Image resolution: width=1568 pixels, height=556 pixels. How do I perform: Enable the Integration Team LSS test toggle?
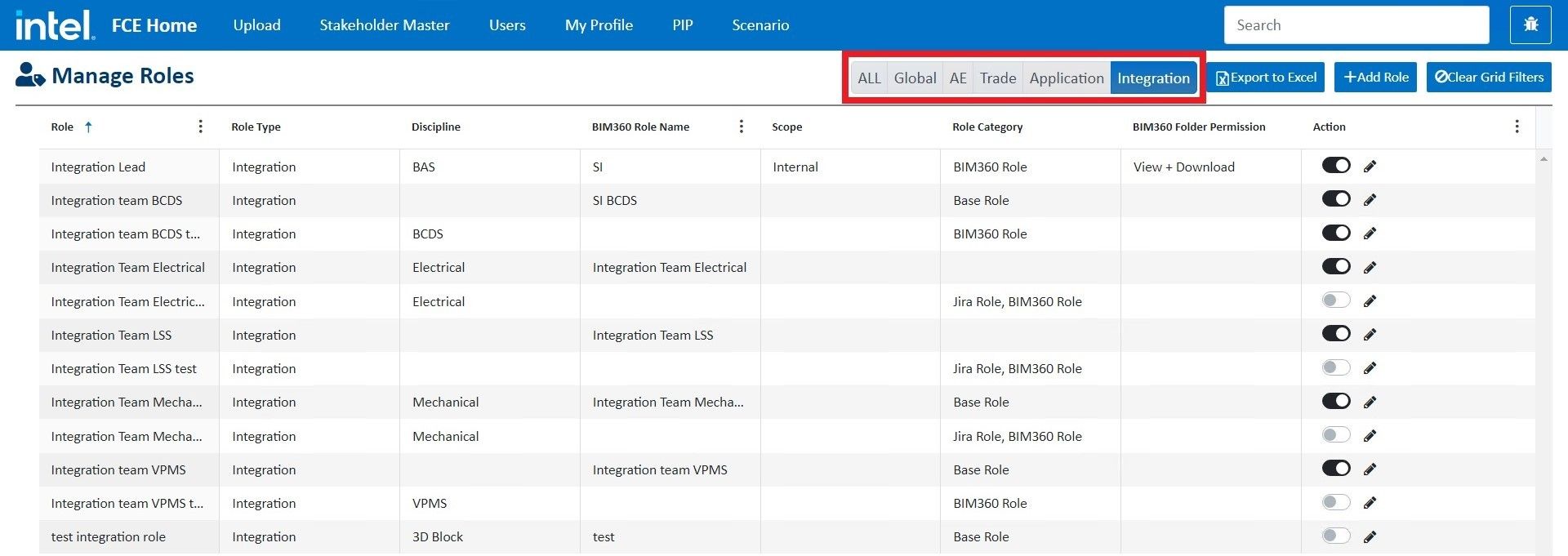pyautogui.click(x=1336, y=367)
